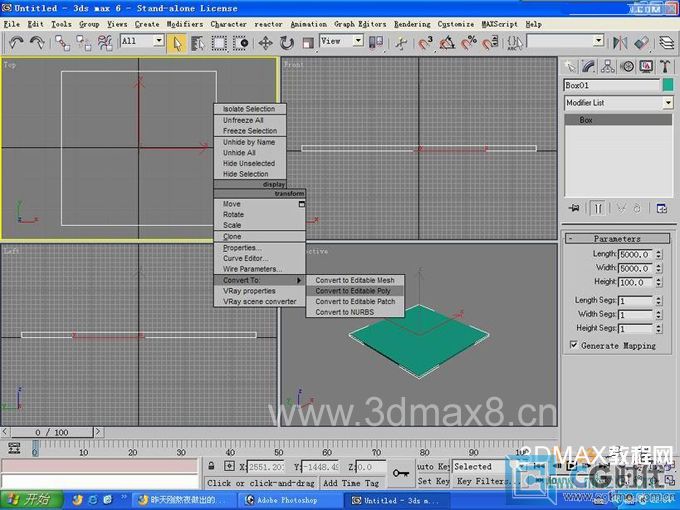Click the Width spinner arrows

pyautogui.click(x=659, y=268)
